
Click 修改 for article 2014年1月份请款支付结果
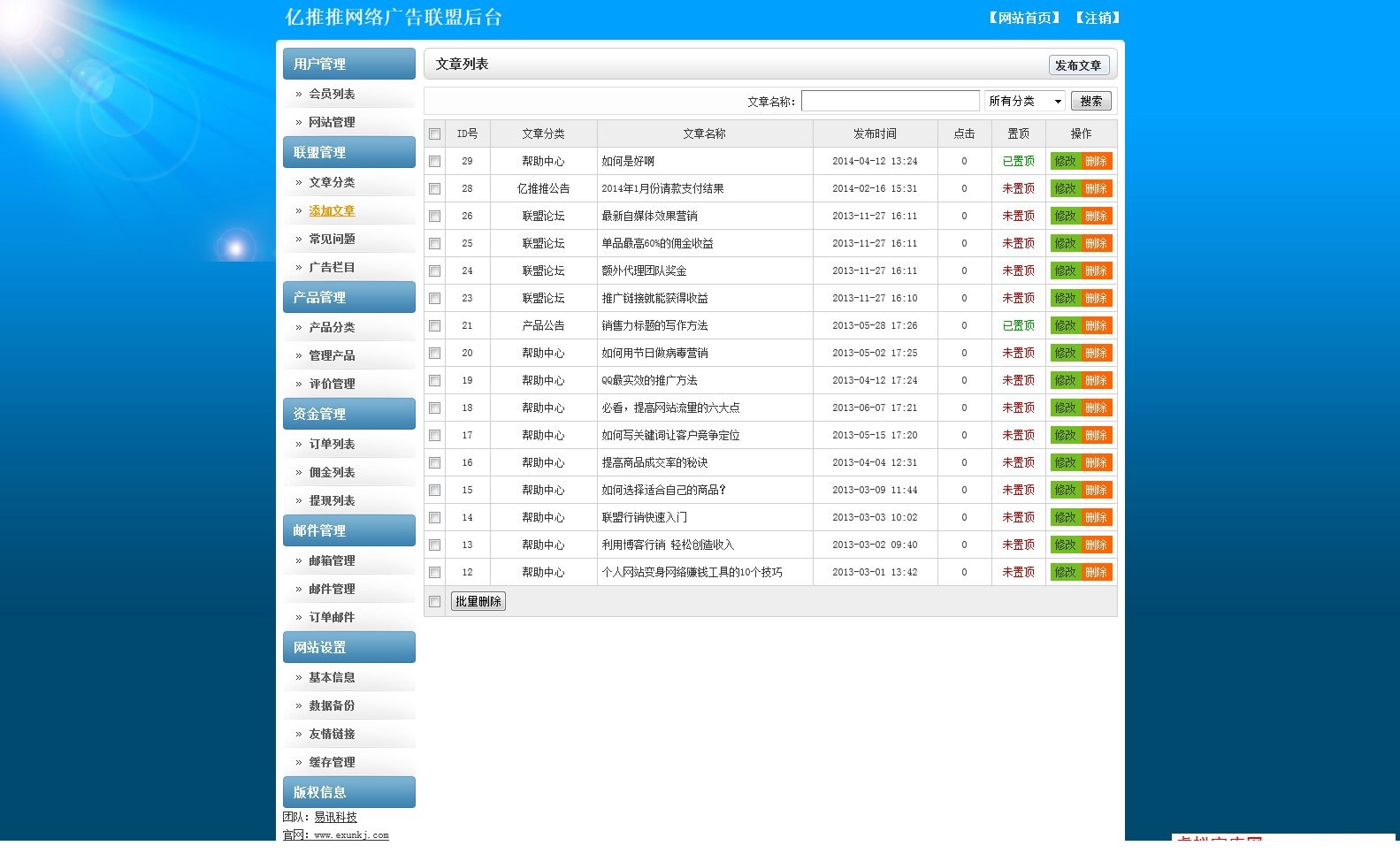tap(1065, 188)
